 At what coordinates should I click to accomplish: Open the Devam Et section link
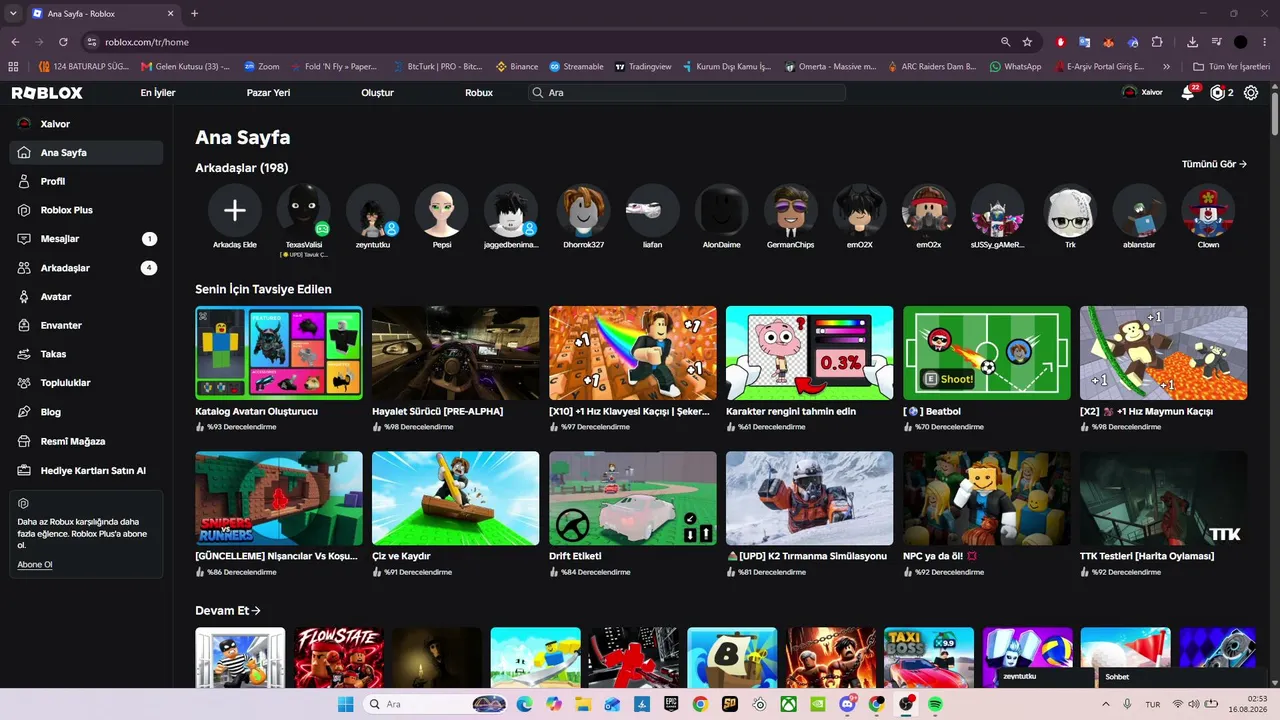coord(228,610)
